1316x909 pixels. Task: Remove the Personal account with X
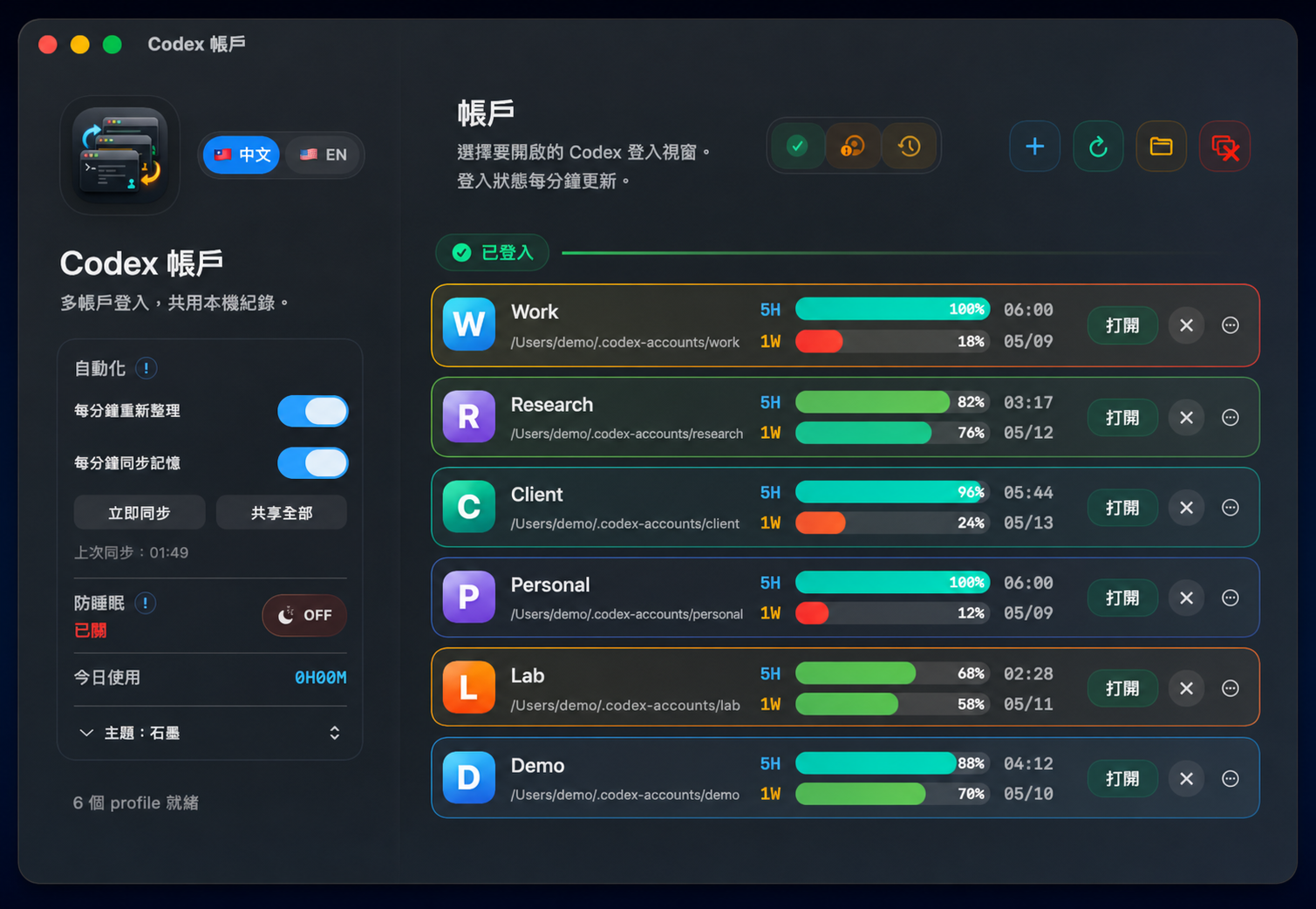1186,598
